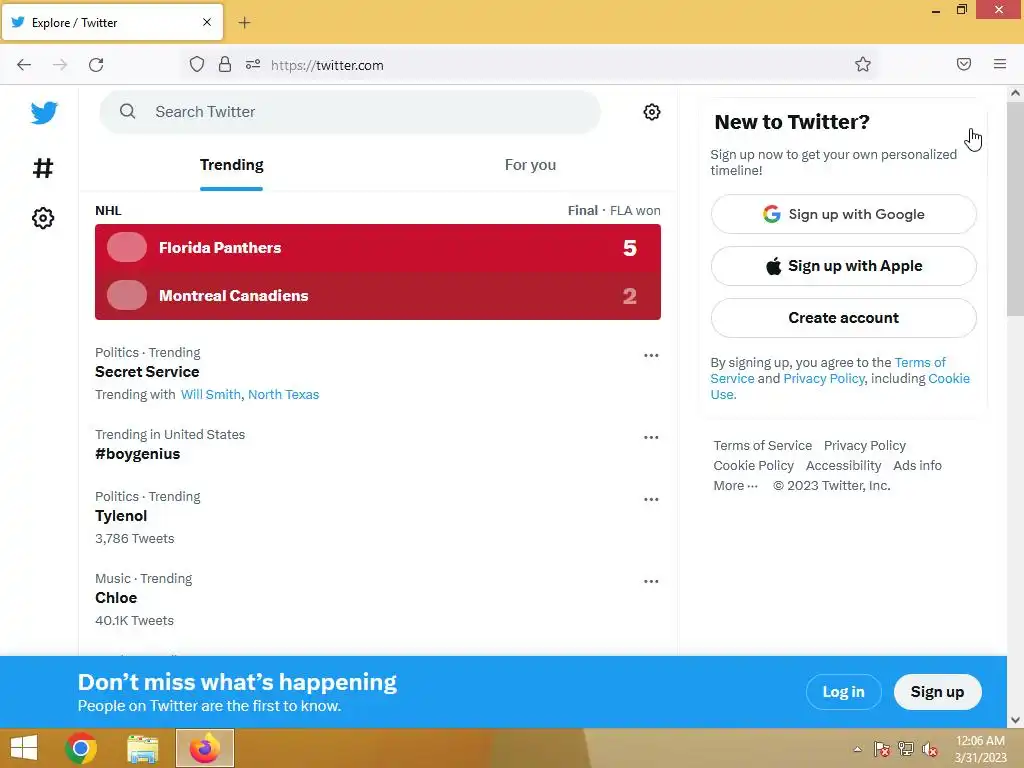Image resolution: width=1024 pixels, height=768 pixels.
Task: Switch to the For you tab
Action: pos(530,165)
